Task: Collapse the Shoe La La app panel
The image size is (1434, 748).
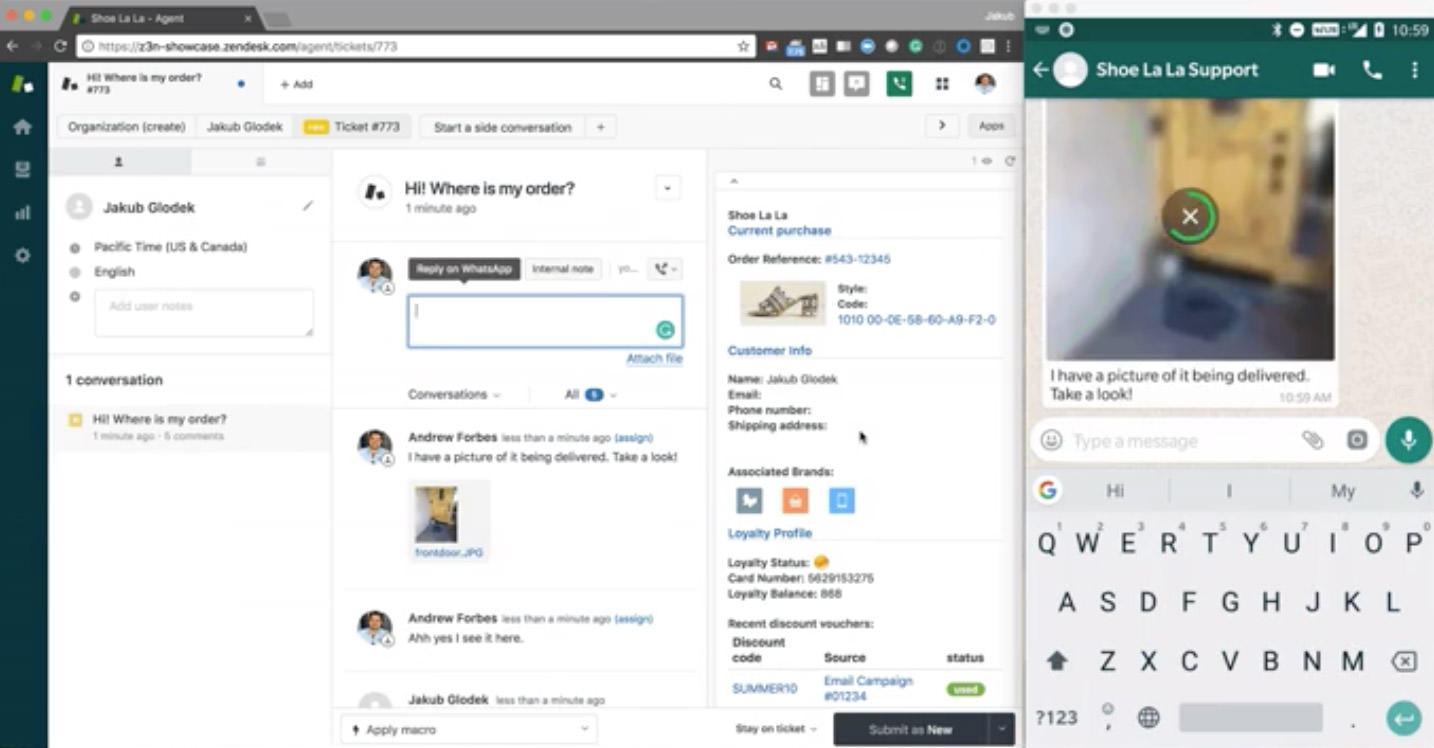Action: click(x=733, y=182)
